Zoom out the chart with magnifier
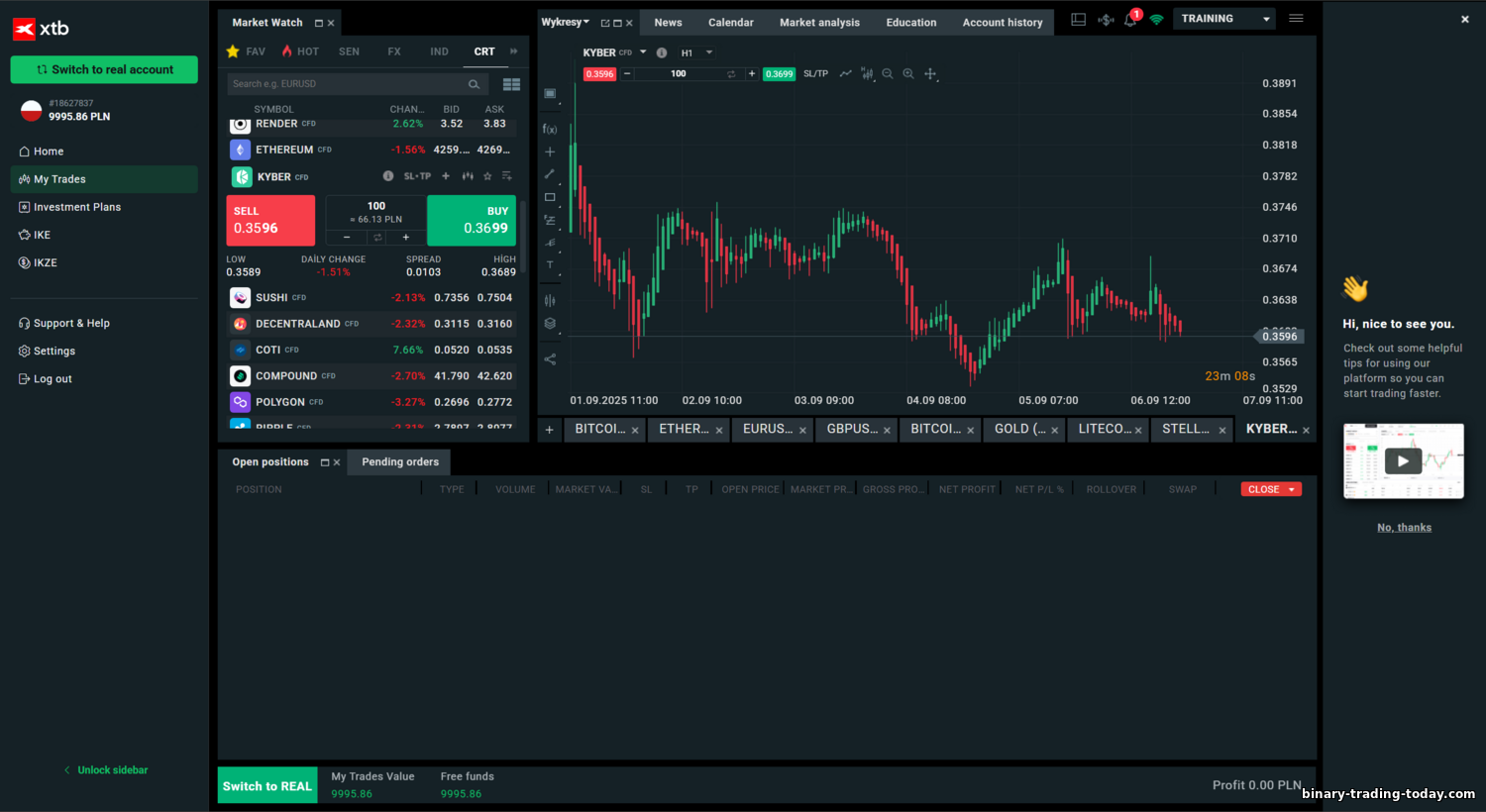This screenshot has height=812, width=1486. point(888,74)
